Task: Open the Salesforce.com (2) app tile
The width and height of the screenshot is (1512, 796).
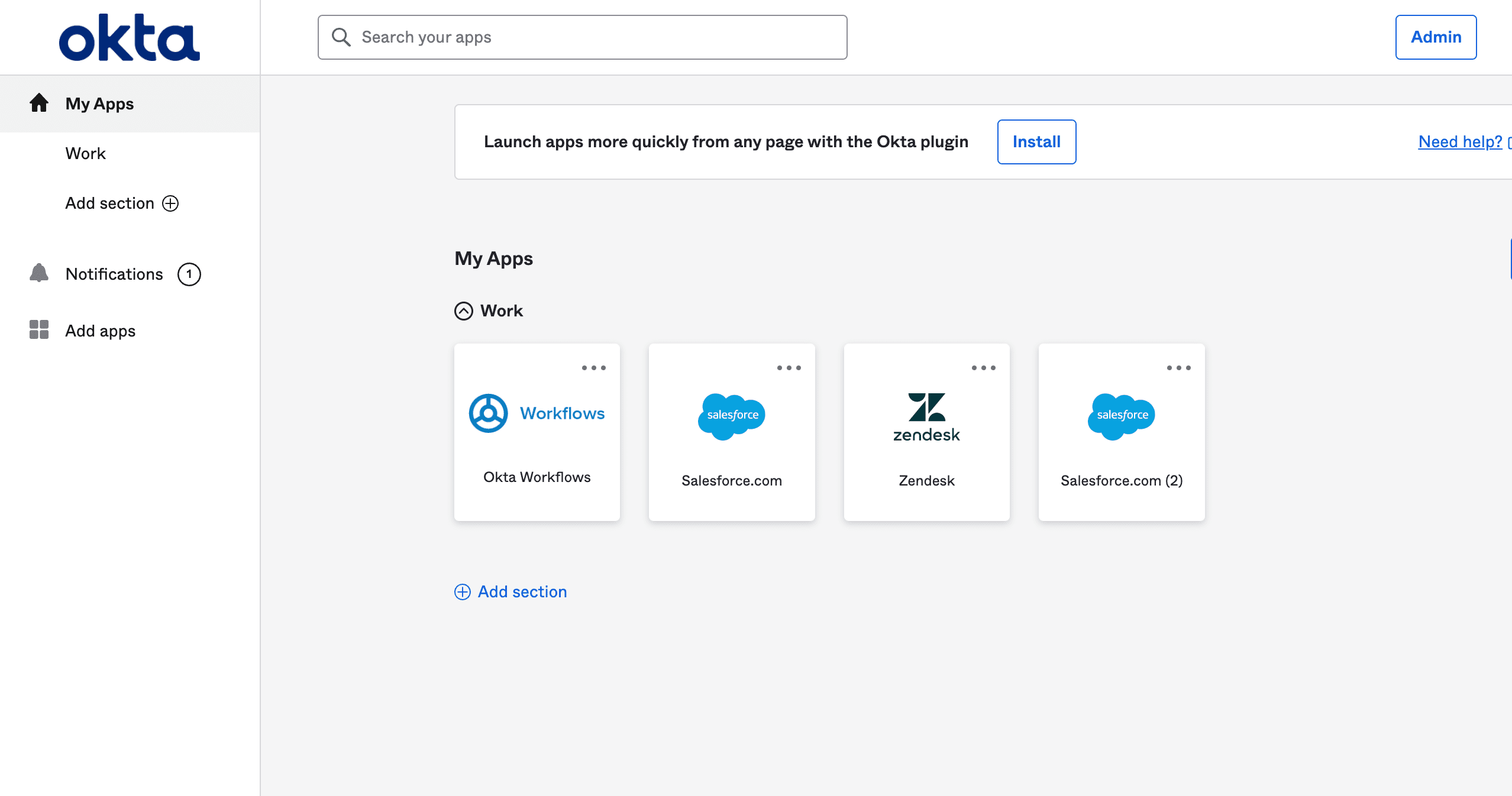Action: 1121,433
